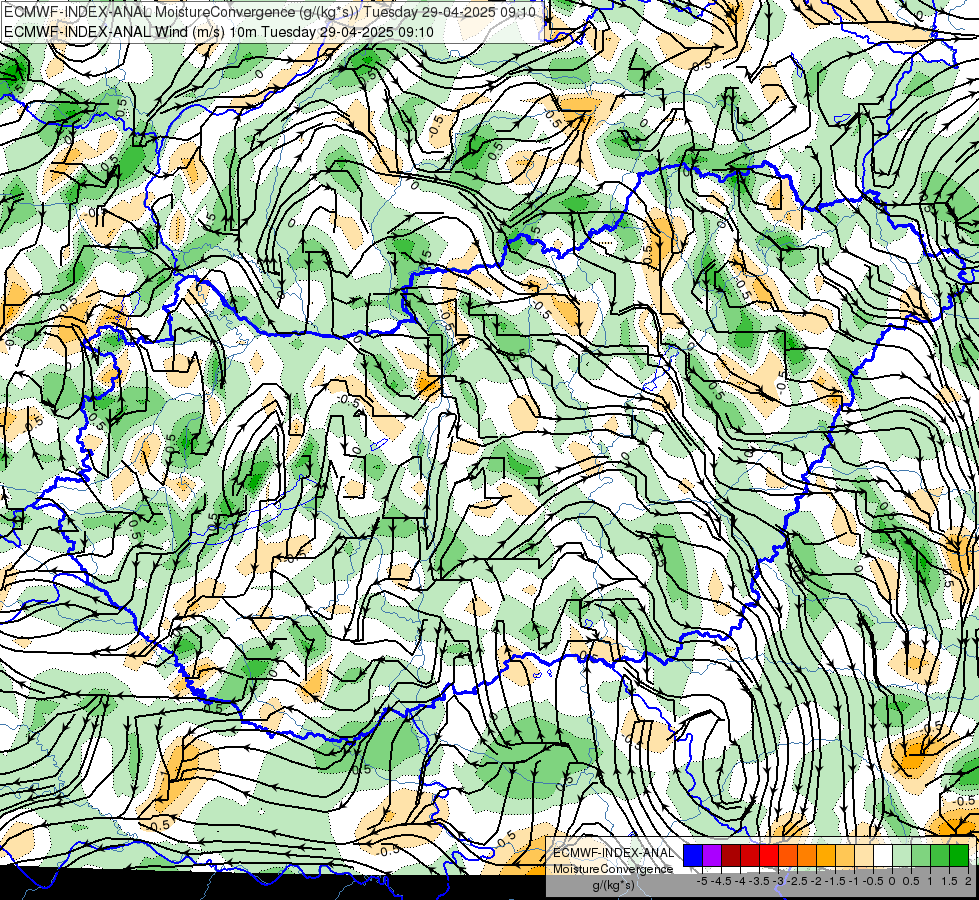This screenshot has width=979, height=900.
Task: Click the Wind (m/s) 10m header line
Action: click(219, 32)
